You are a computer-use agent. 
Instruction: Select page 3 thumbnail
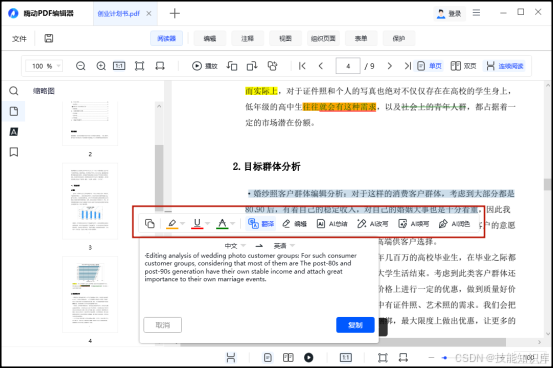click(x=90, y=201)
